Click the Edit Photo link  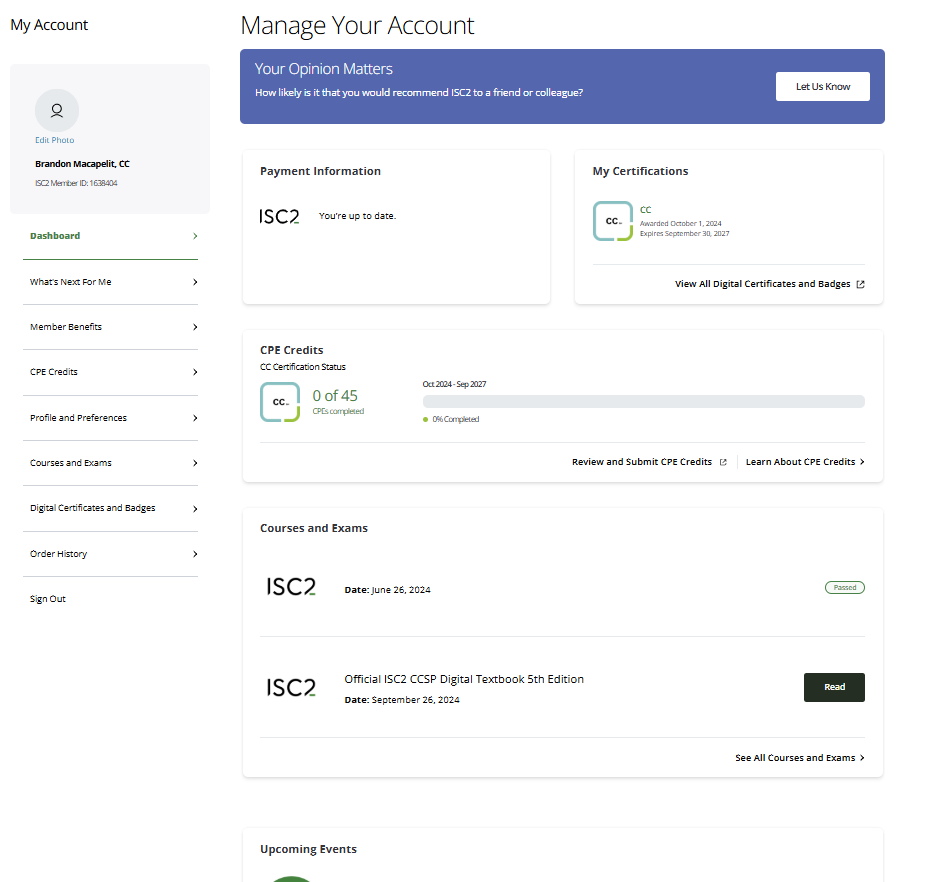[55, 140]
